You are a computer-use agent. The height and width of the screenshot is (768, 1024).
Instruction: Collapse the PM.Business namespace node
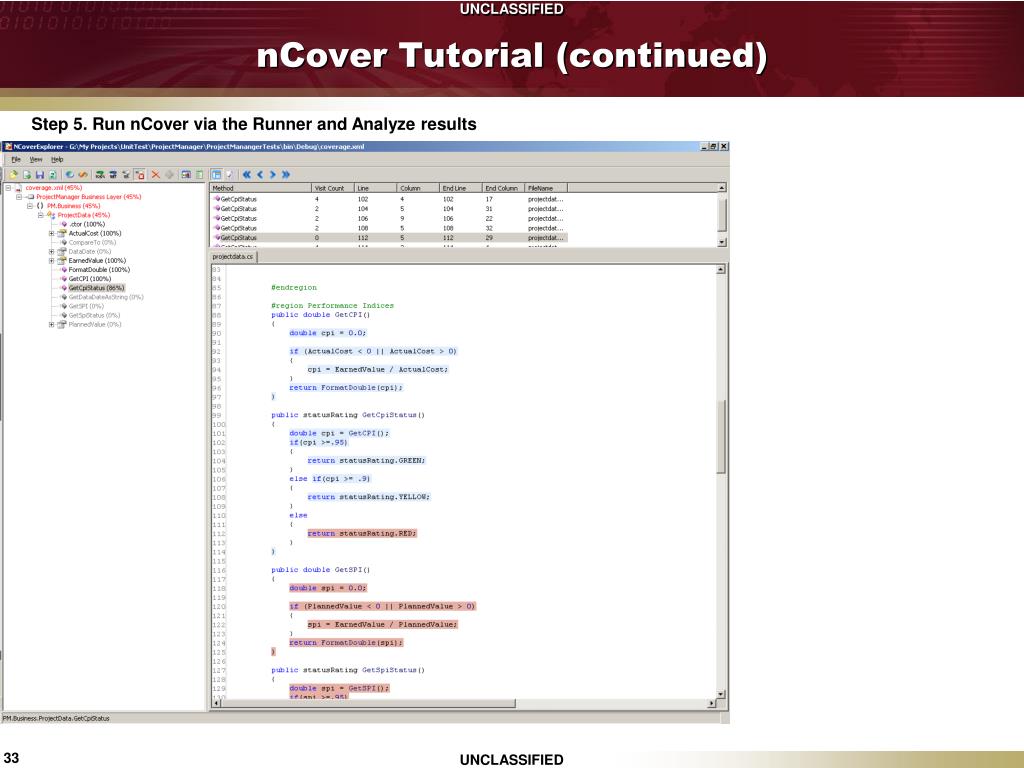click(30, 206)
